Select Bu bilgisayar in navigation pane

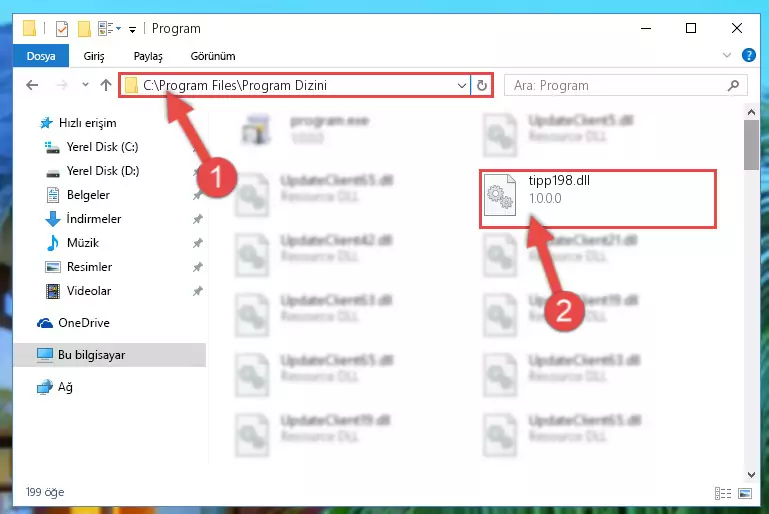click(x=110, y=355)
